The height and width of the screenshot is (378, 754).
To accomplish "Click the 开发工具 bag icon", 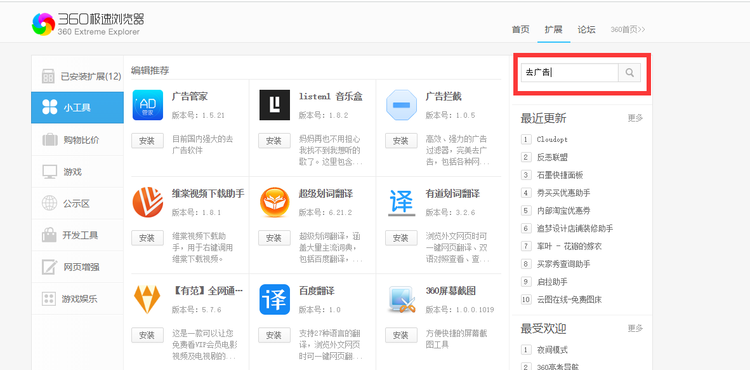I will pyautogui.click(x=49, y=235).
